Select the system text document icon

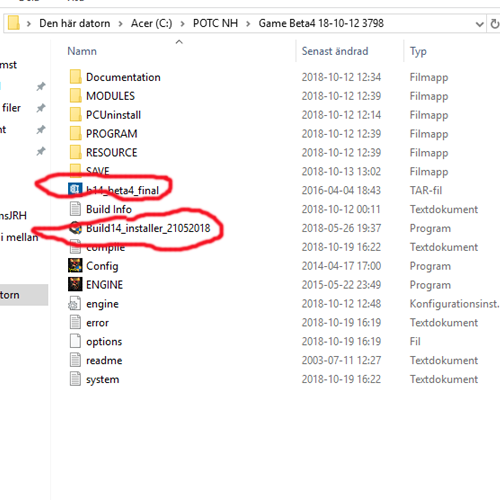pyautogui.click(x=75, y=379)
